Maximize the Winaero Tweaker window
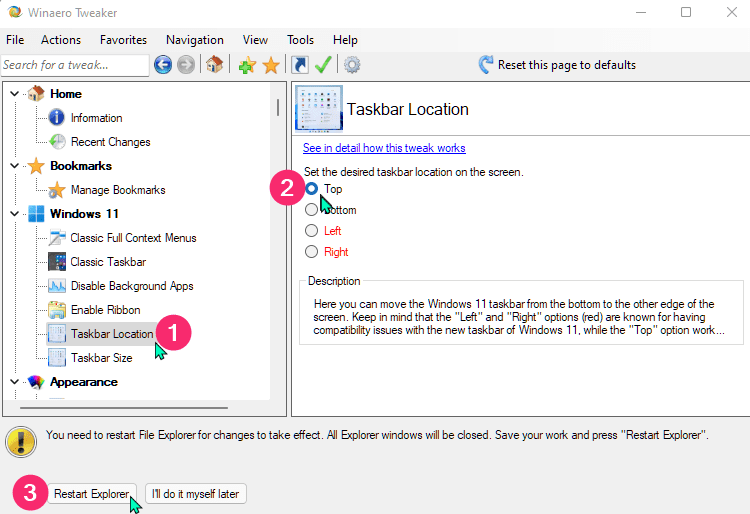 (x=686, y=12)
